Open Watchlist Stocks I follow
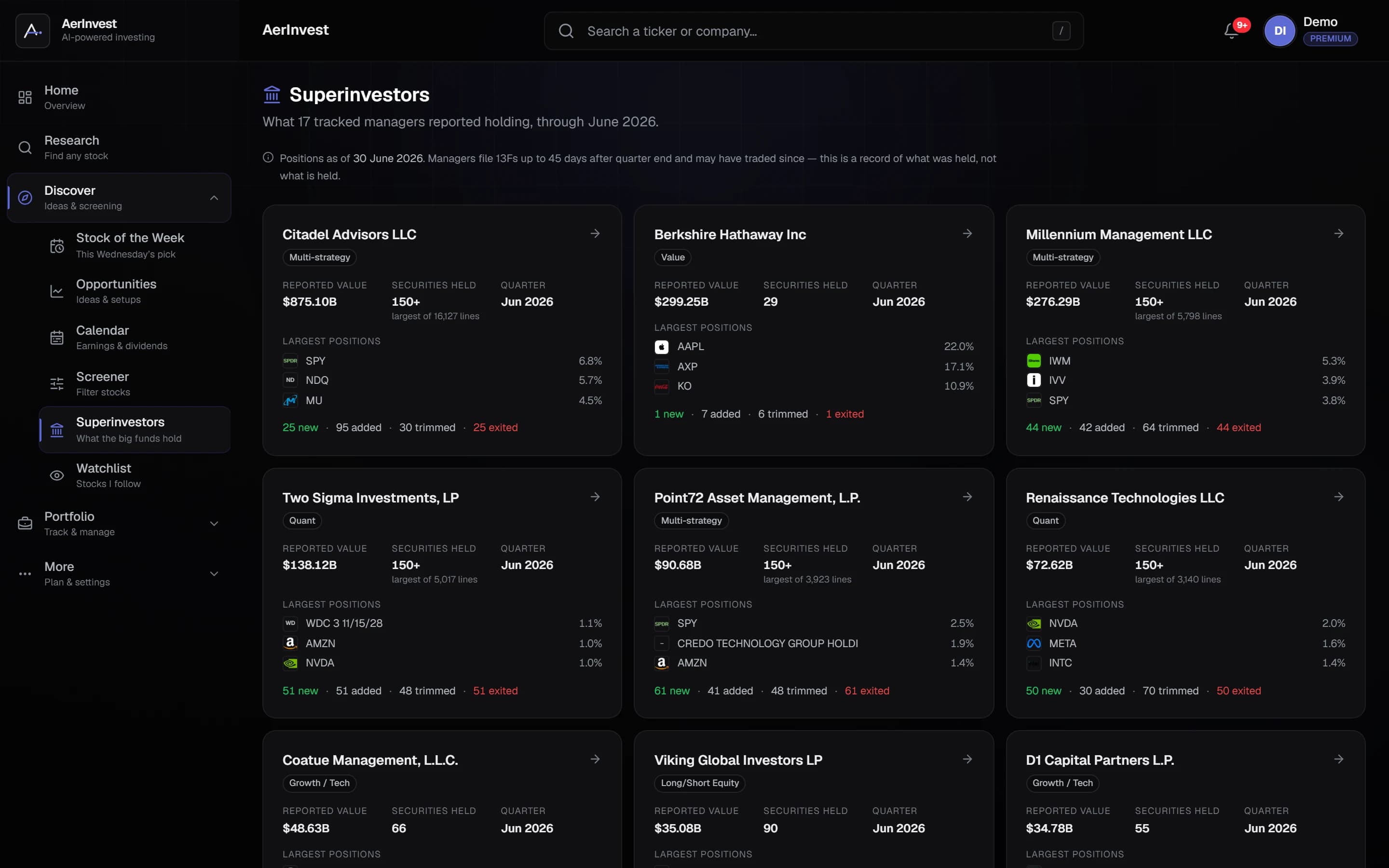The image size is (1389, 868). (x=135, y=475)
